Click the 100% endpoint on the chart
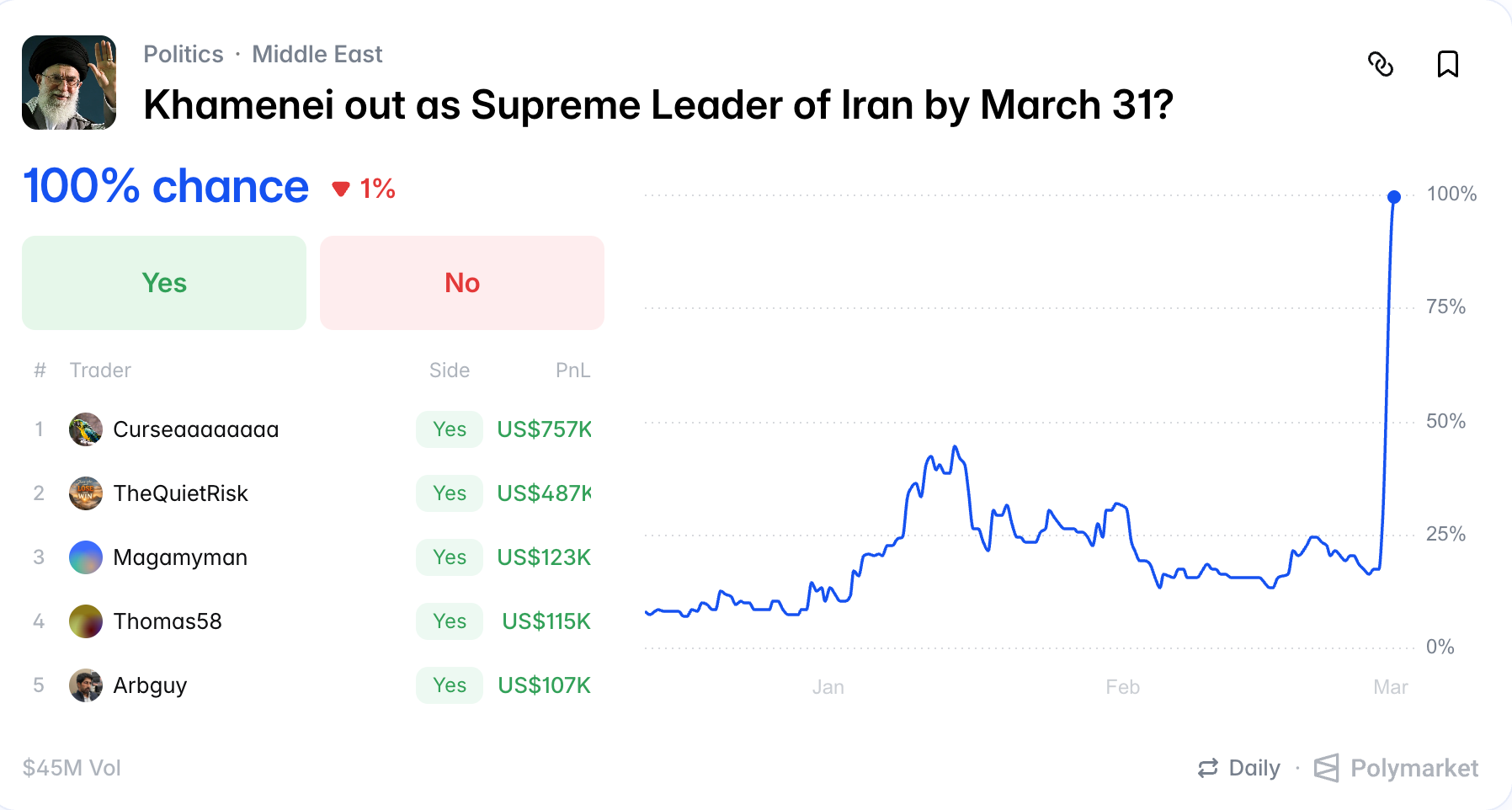The image size is (1512, 810). pos(1394,197)
